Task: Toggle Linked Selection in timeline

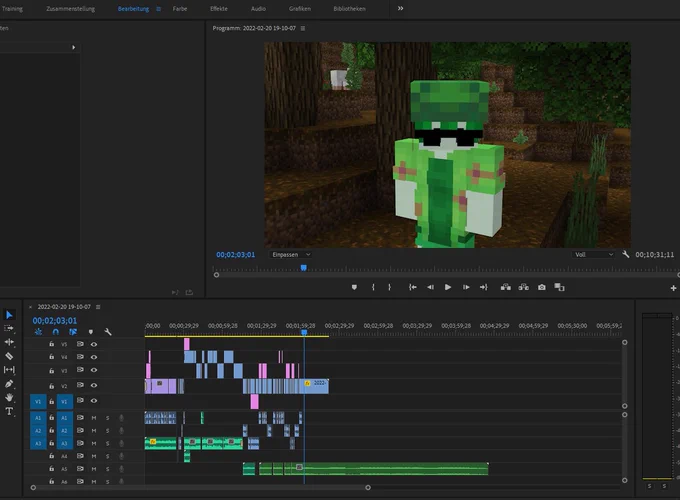Action: (73, 332)
